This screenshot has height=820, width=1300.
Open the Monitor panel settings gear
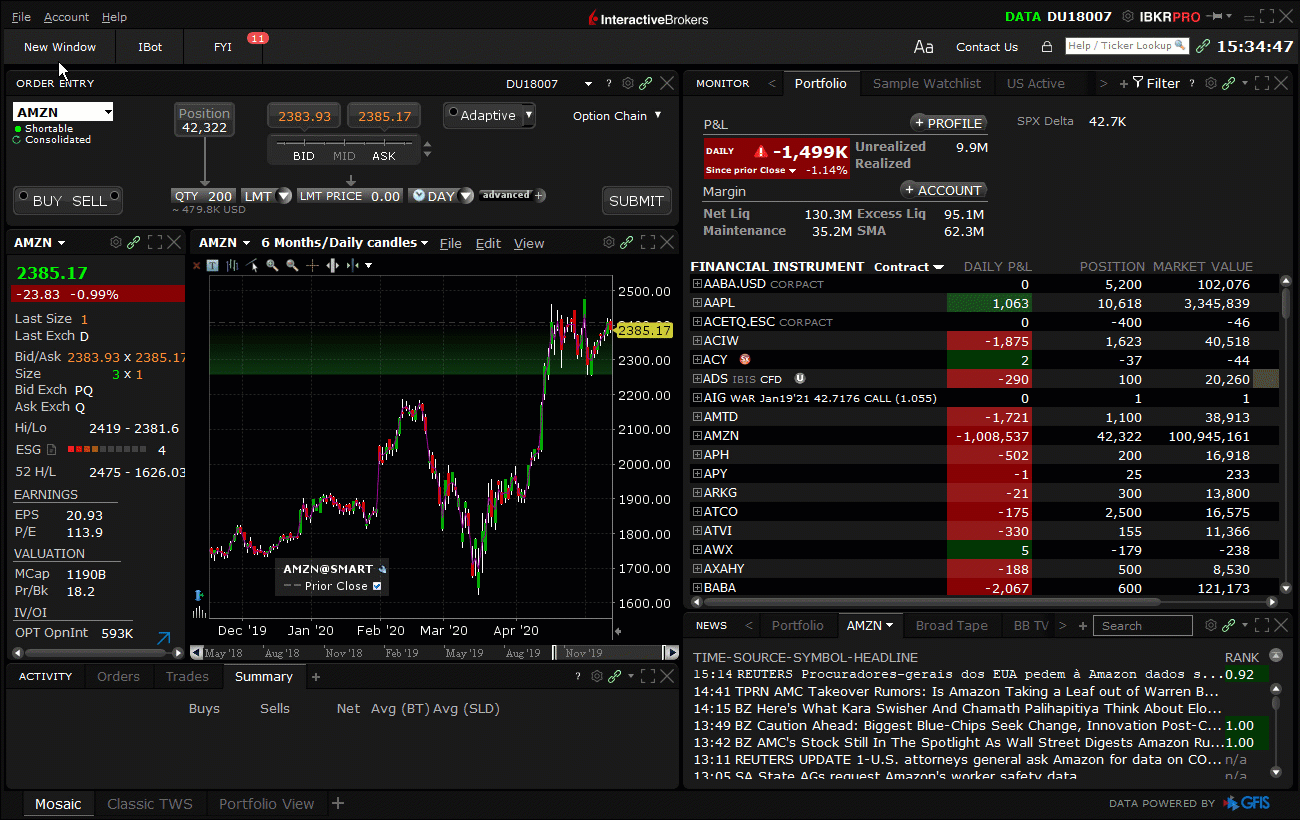[1211, 83]
